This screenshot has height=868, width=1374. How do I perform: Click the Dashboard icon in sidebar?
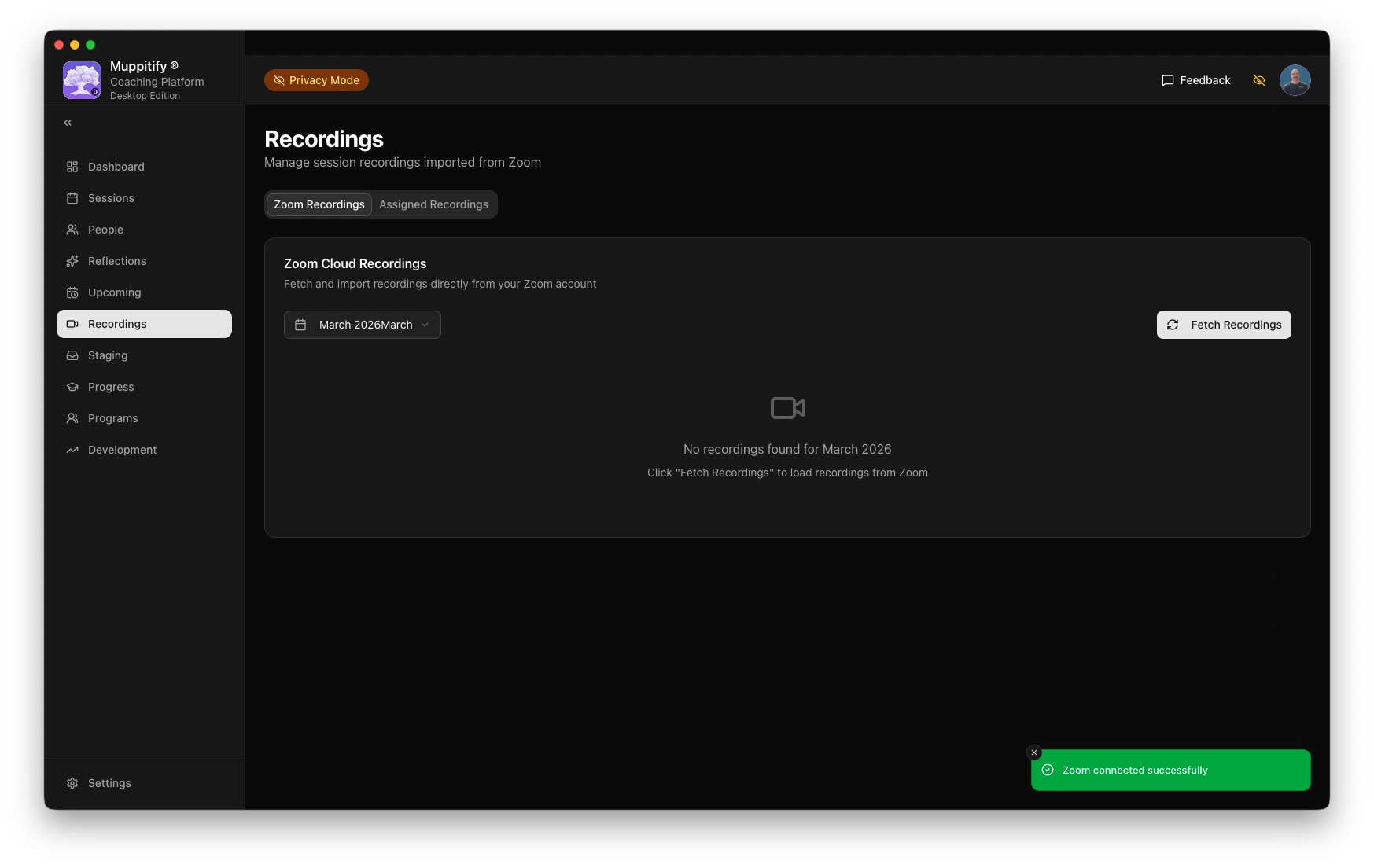pyautogui.click(x=72, y=167)
